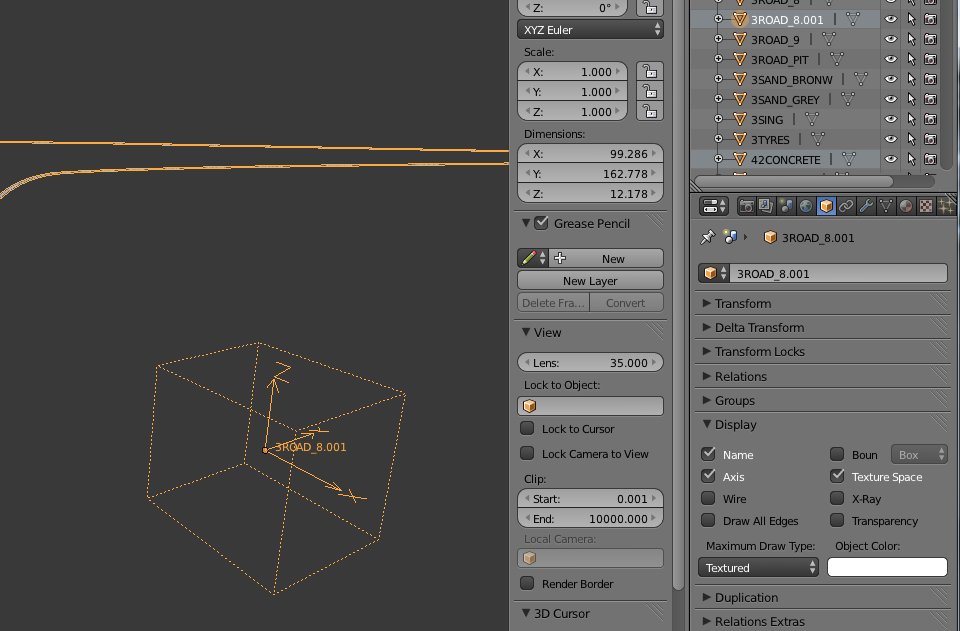960x631 pixels.
Task: Click the Grease Pencil plus icon
Action: tap(560, 258)
